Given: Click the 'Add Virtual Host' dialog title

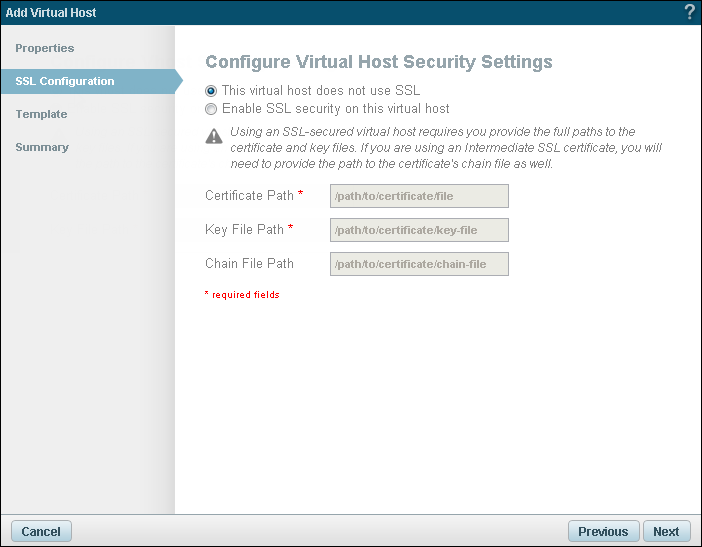Looking at the screenshot, I should tap(51, 12).
